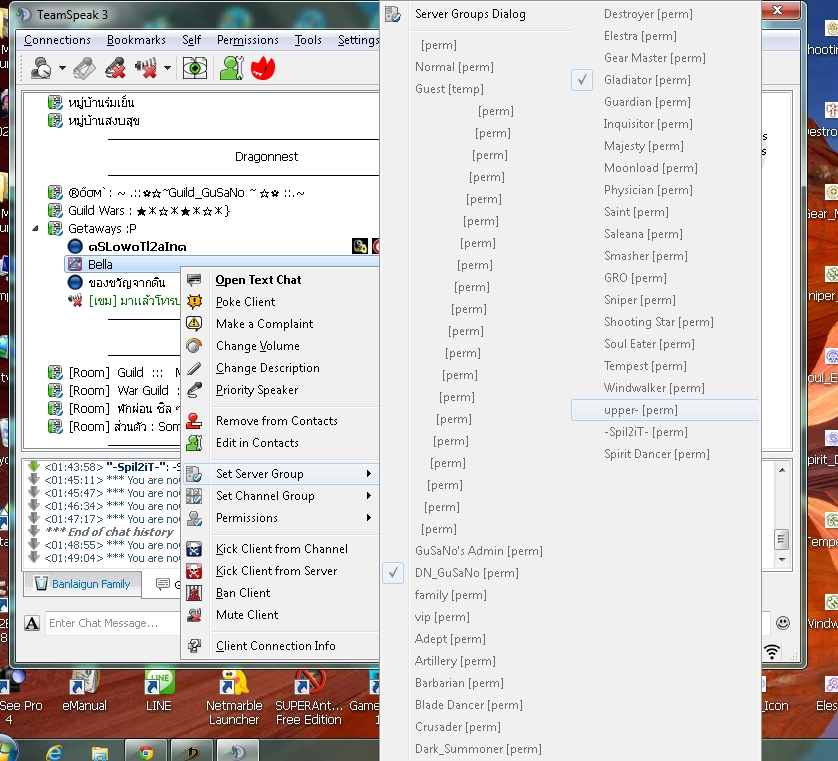Choose Edit in Contacts
The height and width of the screenshot is (761, 838).
(x=281, y=443)
